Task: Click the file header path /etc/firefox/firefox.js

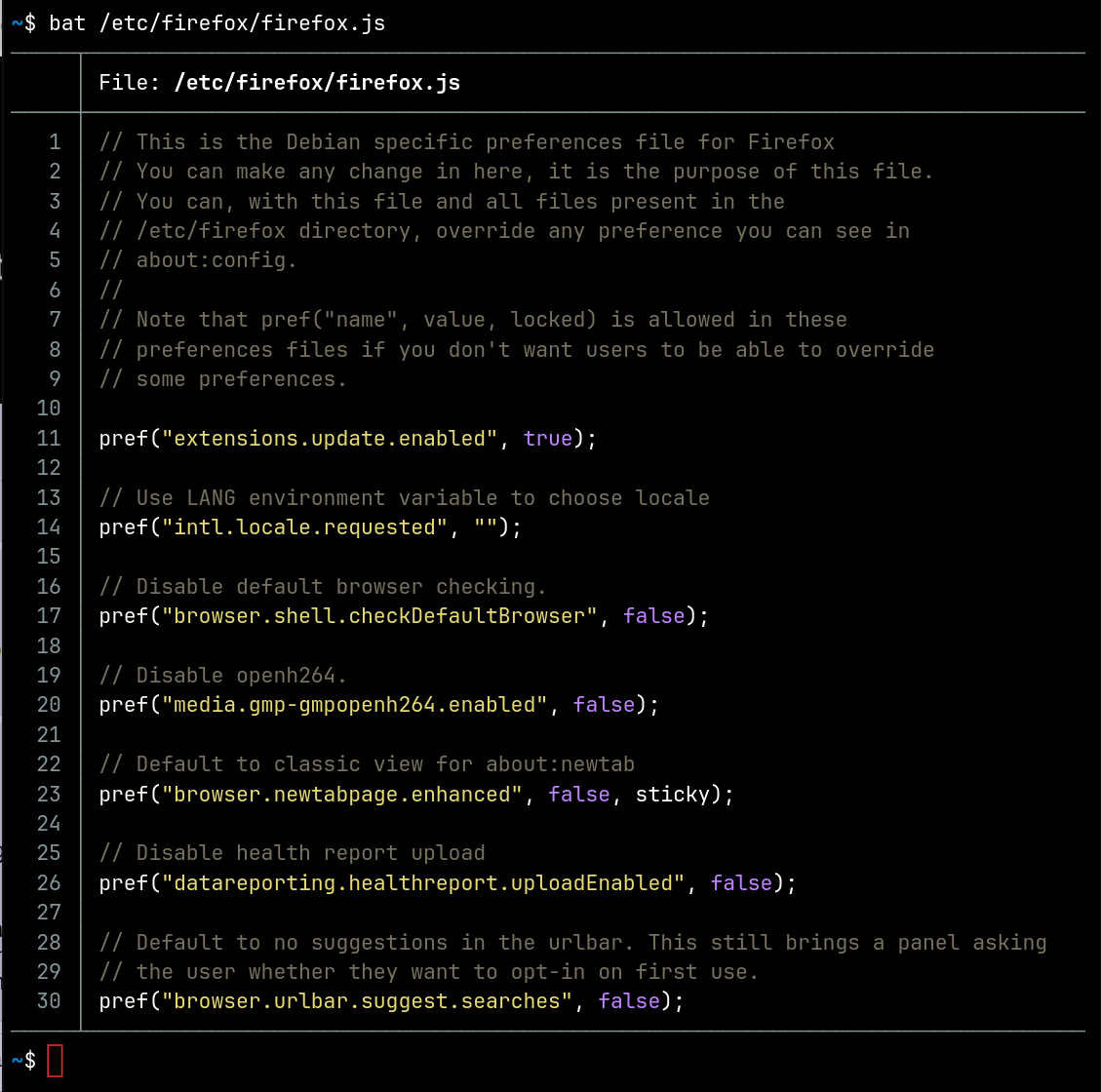Action: coord(317,83)
